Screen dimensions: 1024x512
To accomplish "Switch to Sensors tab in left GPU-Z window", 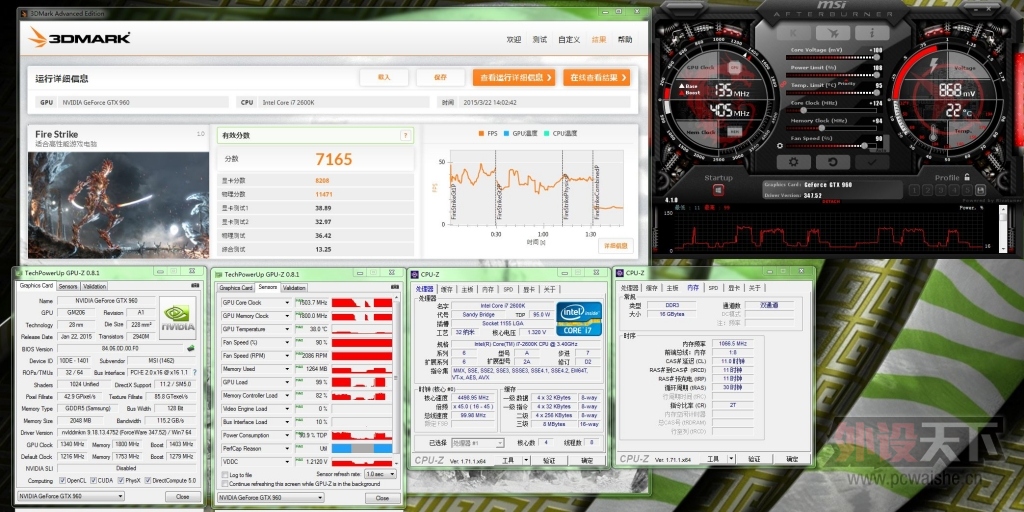I will point(69,286).
